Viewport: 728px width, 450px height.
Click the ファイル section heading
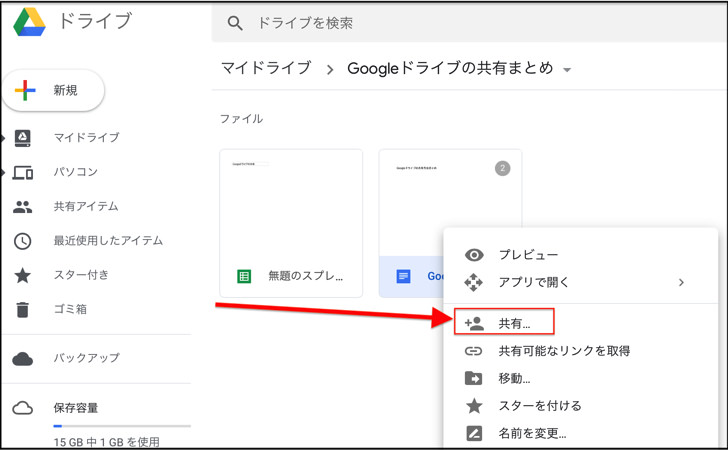coord(241,119)
